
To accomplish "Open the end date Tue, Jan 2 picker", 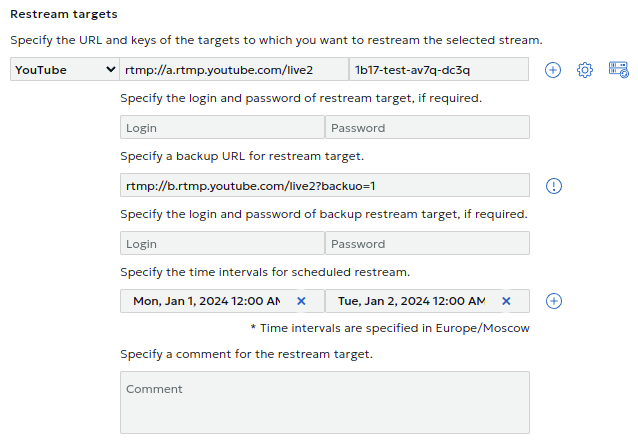I will tap(411, 301).
